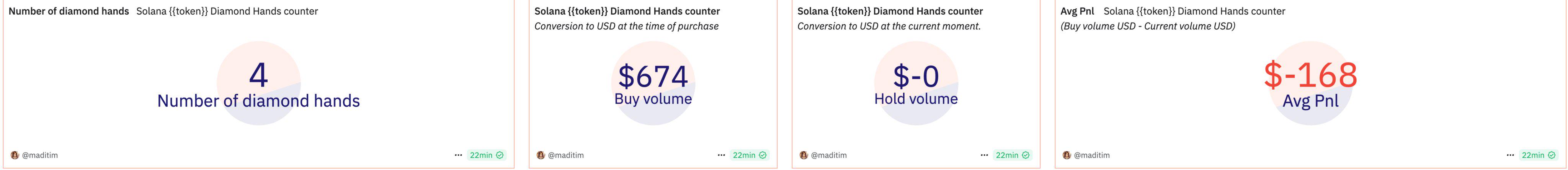Select the $-0 Hold volume counter value
This screenshot has height=170, width=1568.
[915, 77]
